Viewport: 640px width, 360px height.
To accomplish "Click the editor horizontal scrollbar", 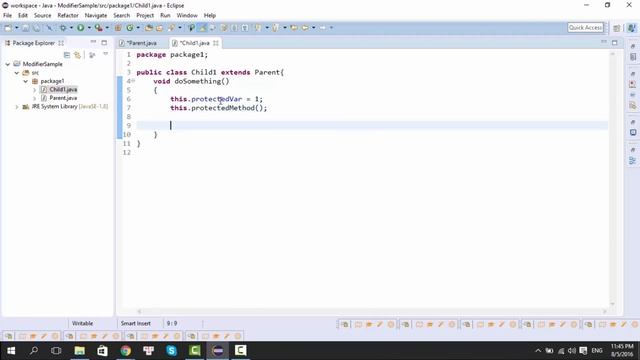I will [371, 311].
